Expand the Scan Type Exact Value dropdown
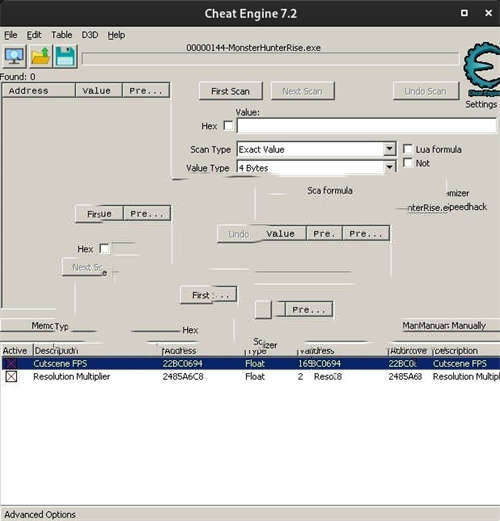This screenshot has height=521, width=500. pos(389,149)
